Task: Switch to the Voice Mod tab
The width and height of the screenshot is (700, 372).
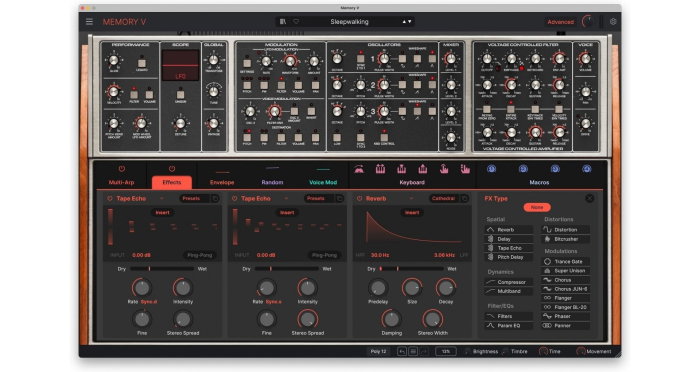Action: (323, 182)
